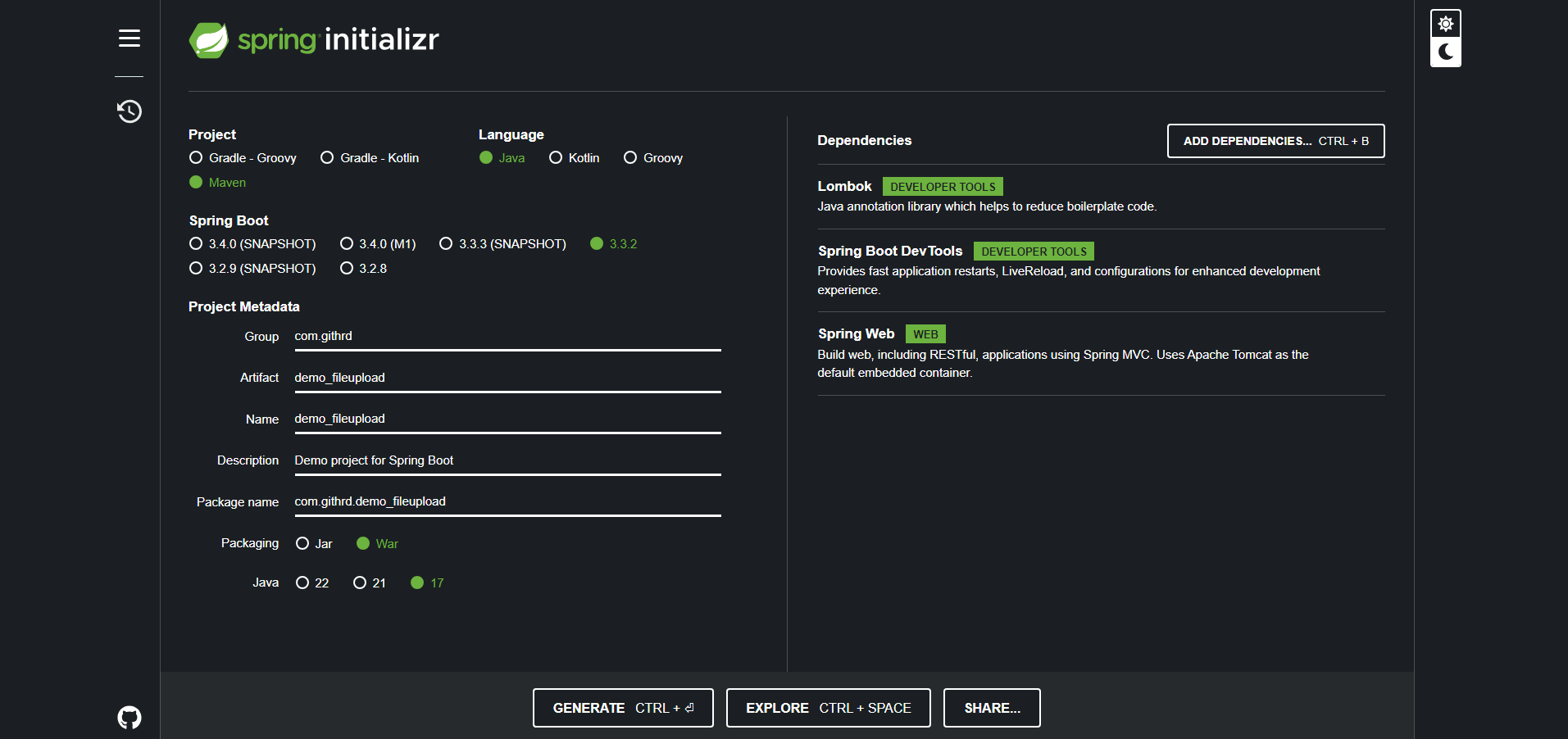Select Java version 21
The height and width of the screenshot is (739, 1568).
369,583
